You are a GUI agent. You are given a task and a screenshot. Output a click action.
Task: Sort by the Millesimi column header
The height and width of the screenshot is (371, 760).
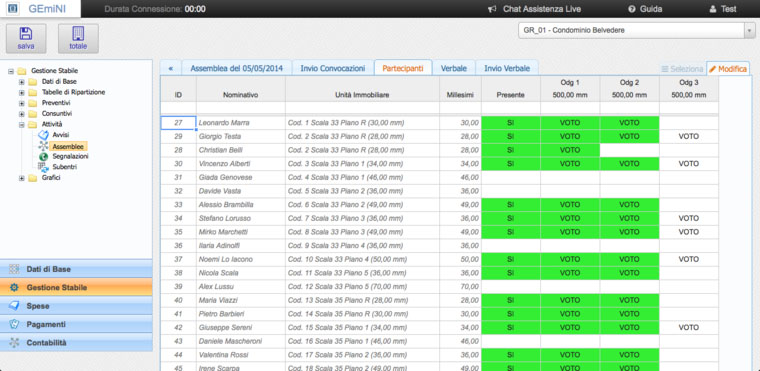[x=460, y=89]
